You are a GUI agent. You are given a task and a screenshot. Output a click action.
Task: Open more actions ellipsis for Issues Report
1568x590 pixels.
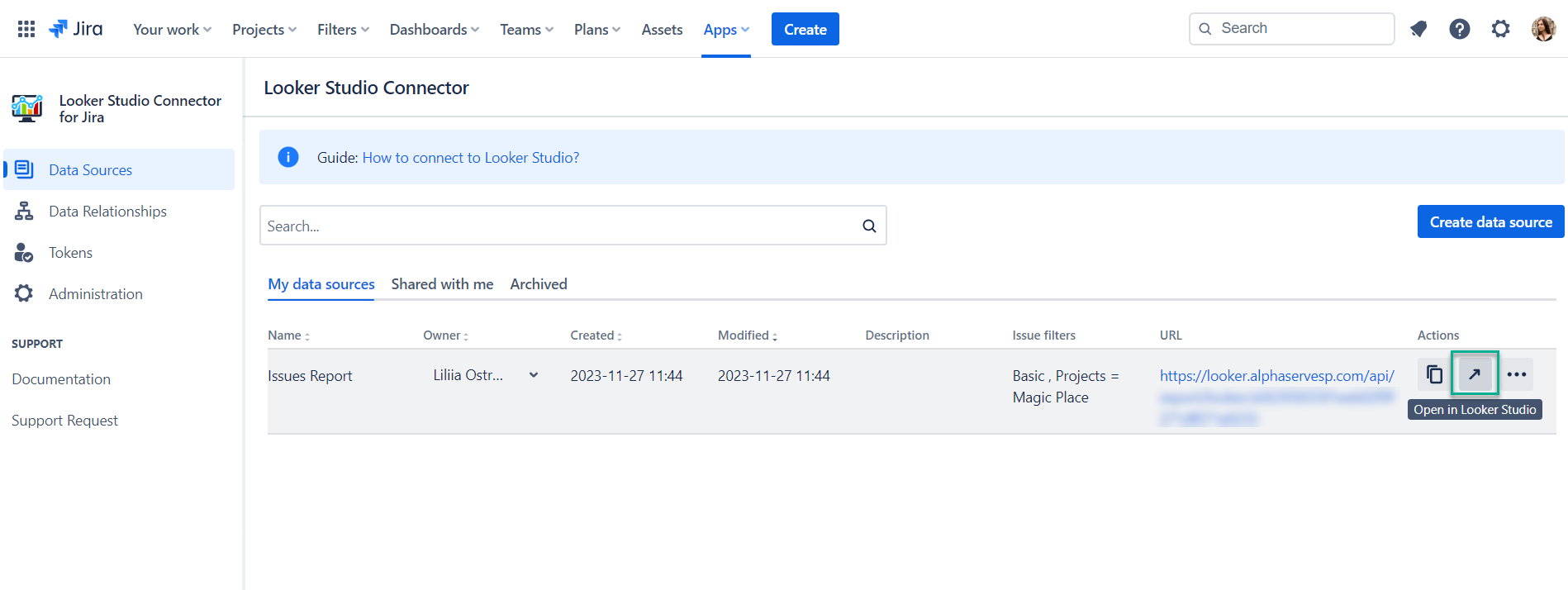[1516, 374]
